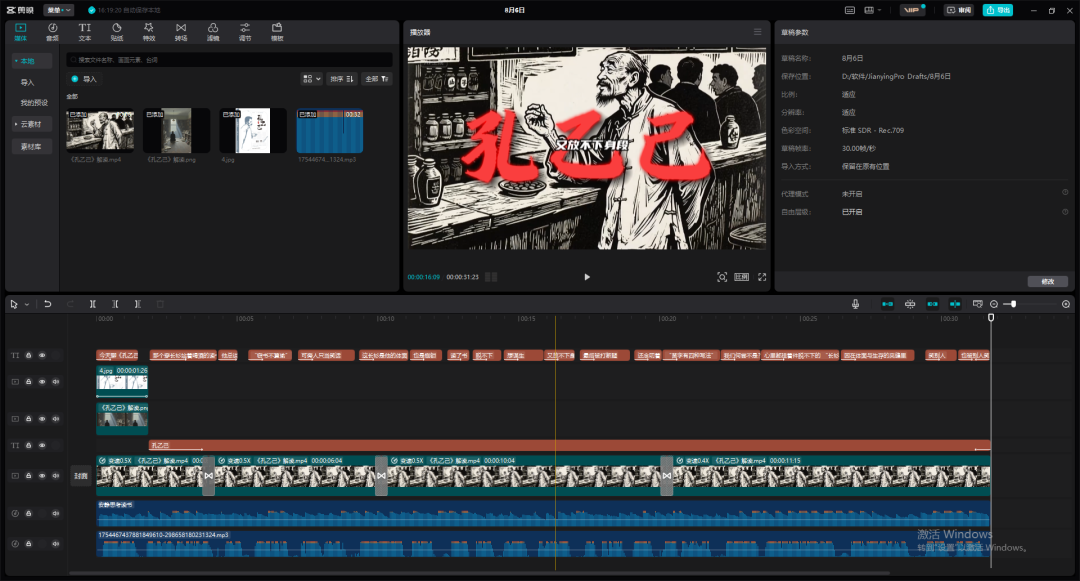Viewport: 1080px width, 581px height.
Task: Undo the last action
Action: [48, 304]
